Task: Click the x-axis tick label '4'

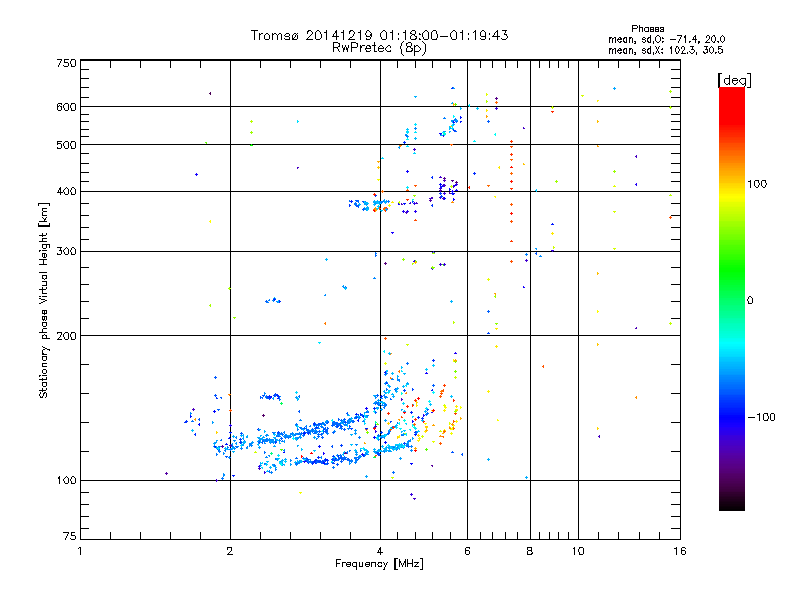Action: tap(380, 551)
